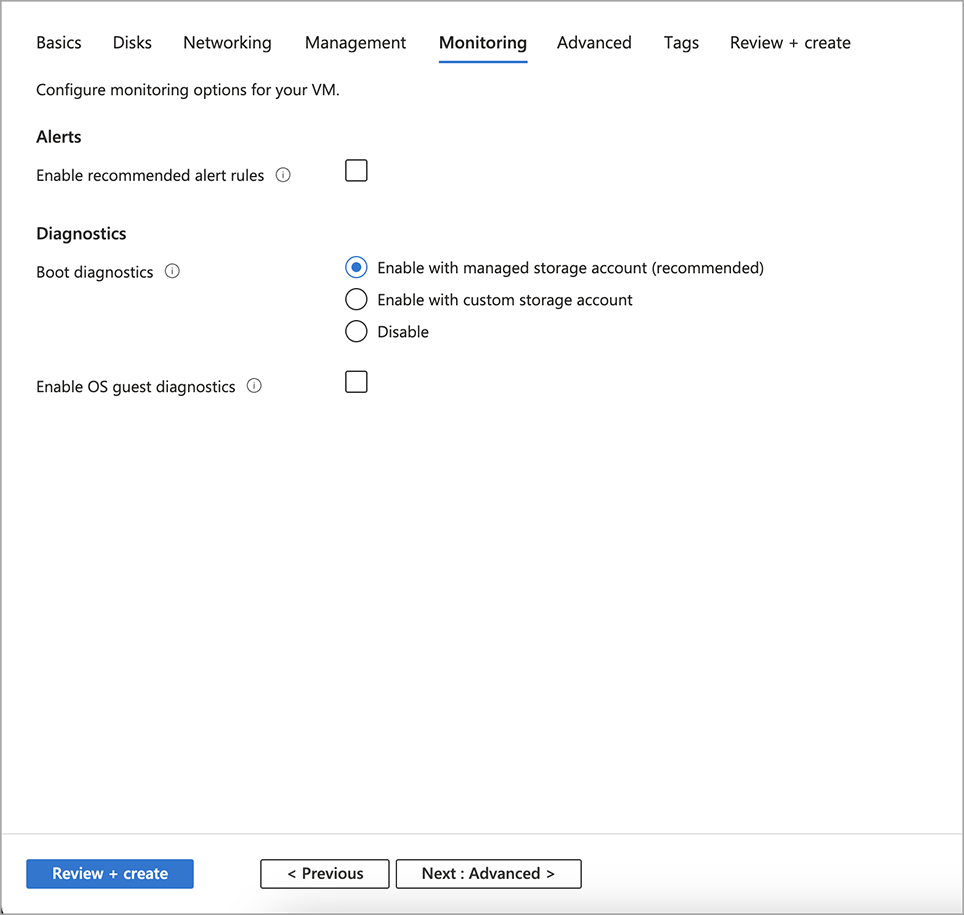This screenshot has width=964, height=915.
Task: Go to the Networking tab
Action: pos(227,43)
